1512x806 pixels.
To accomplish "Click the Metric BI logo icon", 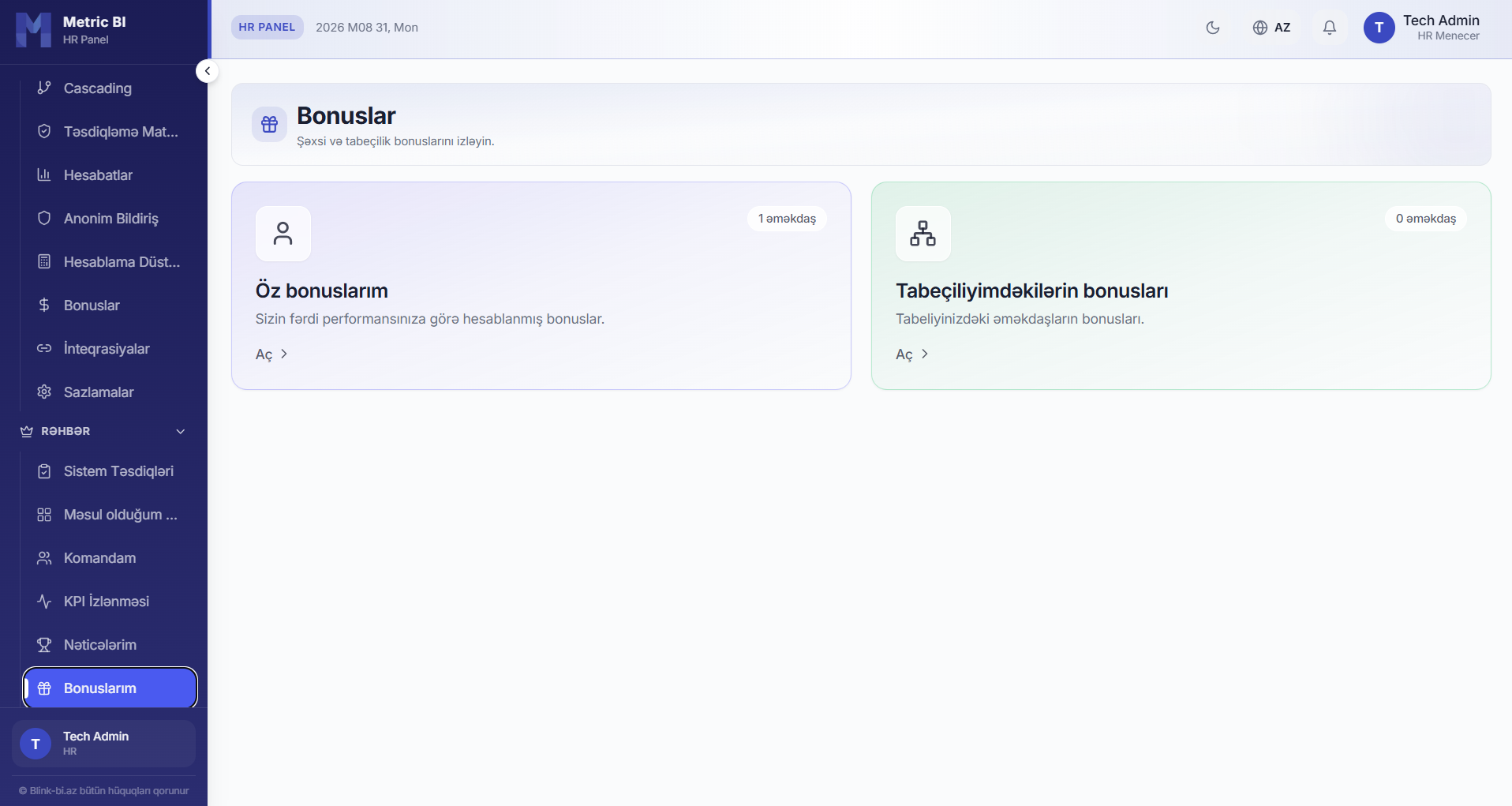I will [x=33, y=30].
